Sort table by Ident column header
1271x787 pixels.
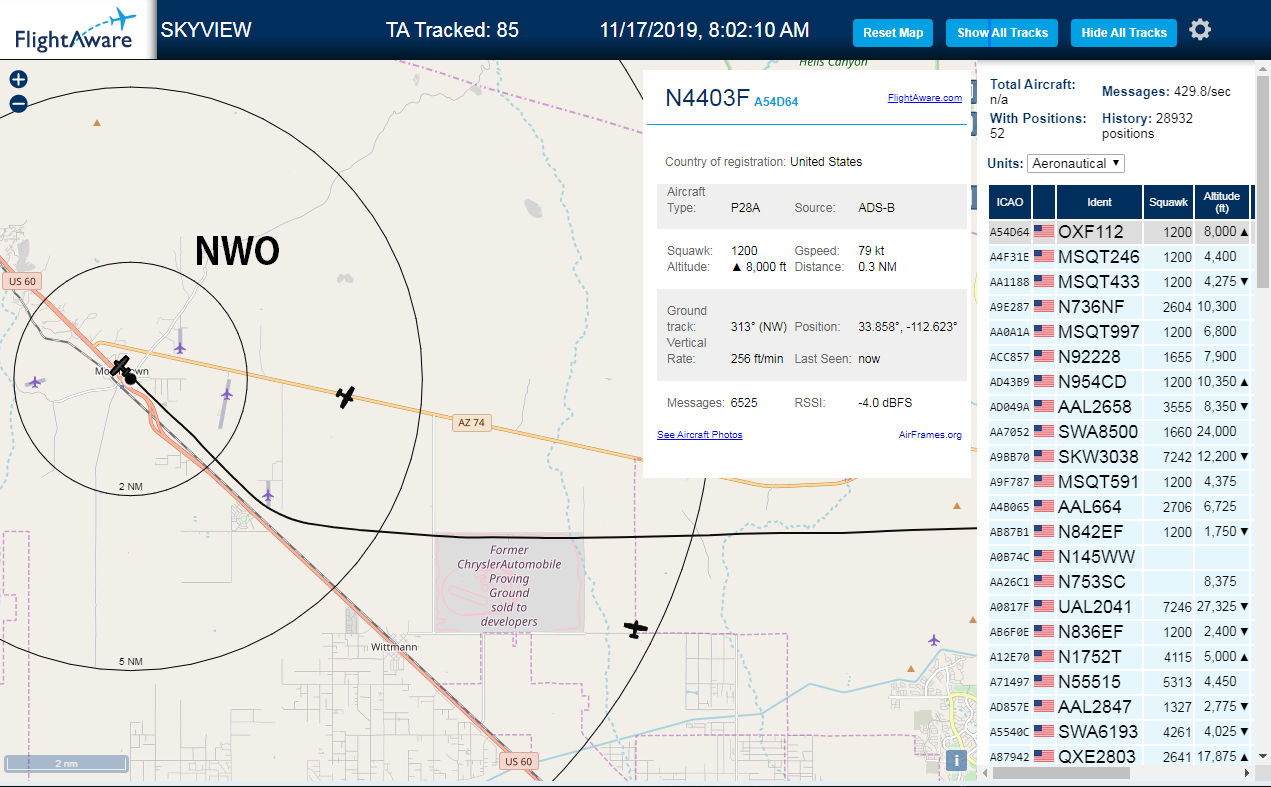1099,202
